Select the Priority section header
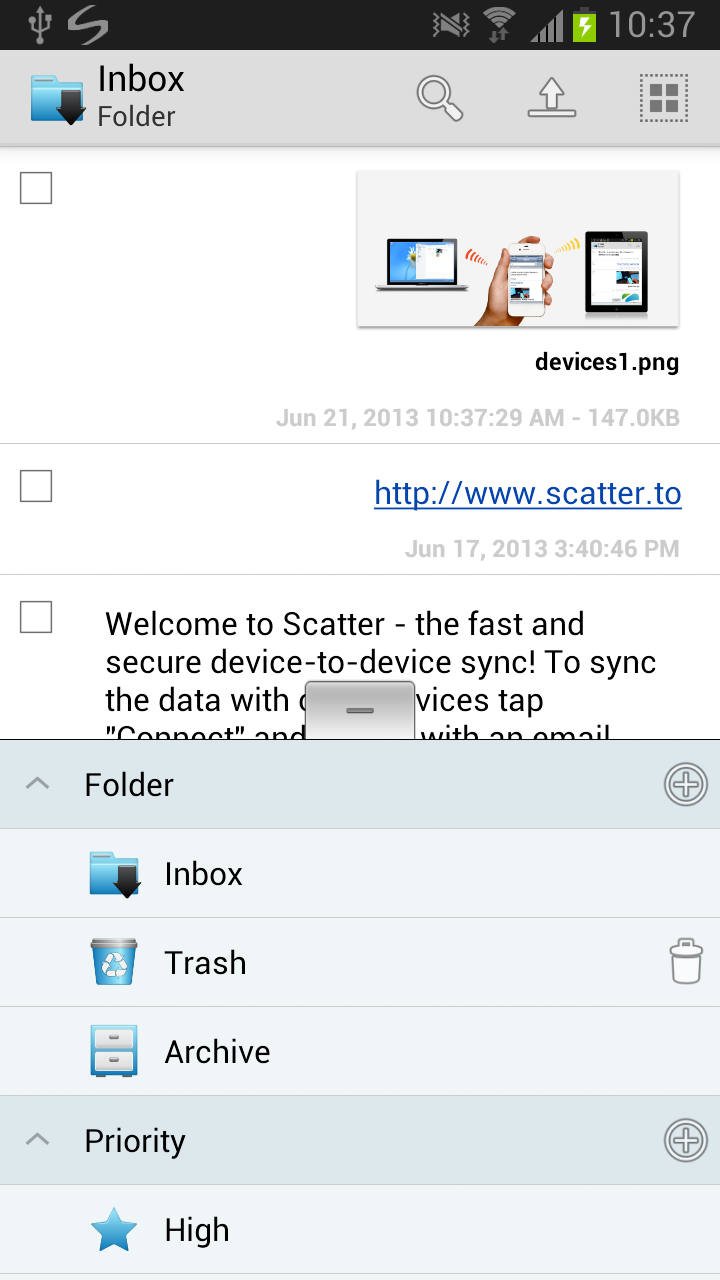This screenshot has height=1280, width=720. tap(134, 1140)
